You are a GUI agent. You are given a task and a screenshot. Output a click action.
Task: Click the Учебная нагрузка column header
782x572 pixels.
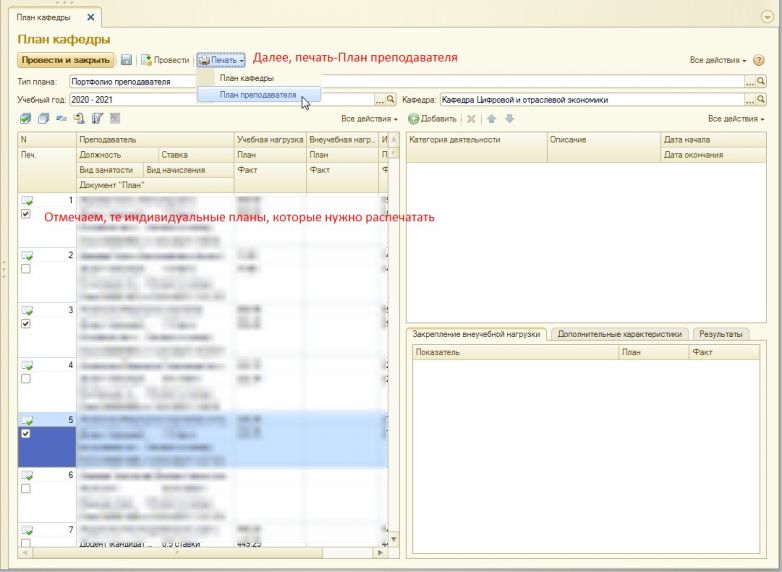point(270,140)
